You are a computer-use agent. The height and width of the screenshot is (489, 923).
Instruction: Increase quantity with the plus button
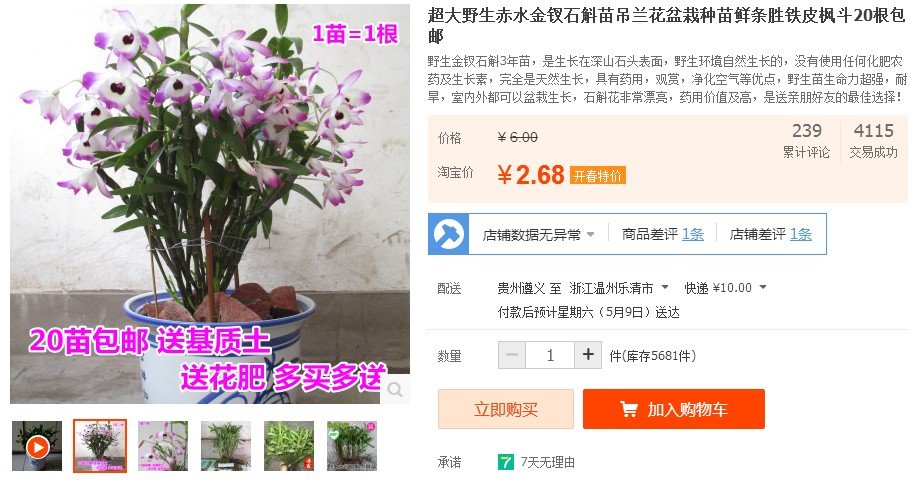[587, 355]
